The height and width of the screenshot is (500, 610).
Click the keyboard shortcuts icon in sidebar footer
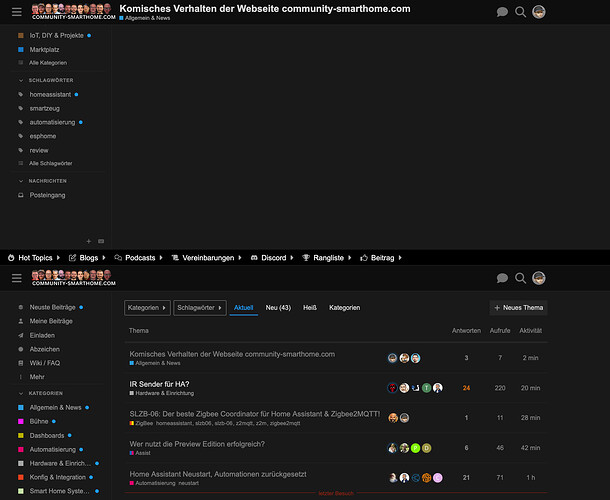coord(101,241)
